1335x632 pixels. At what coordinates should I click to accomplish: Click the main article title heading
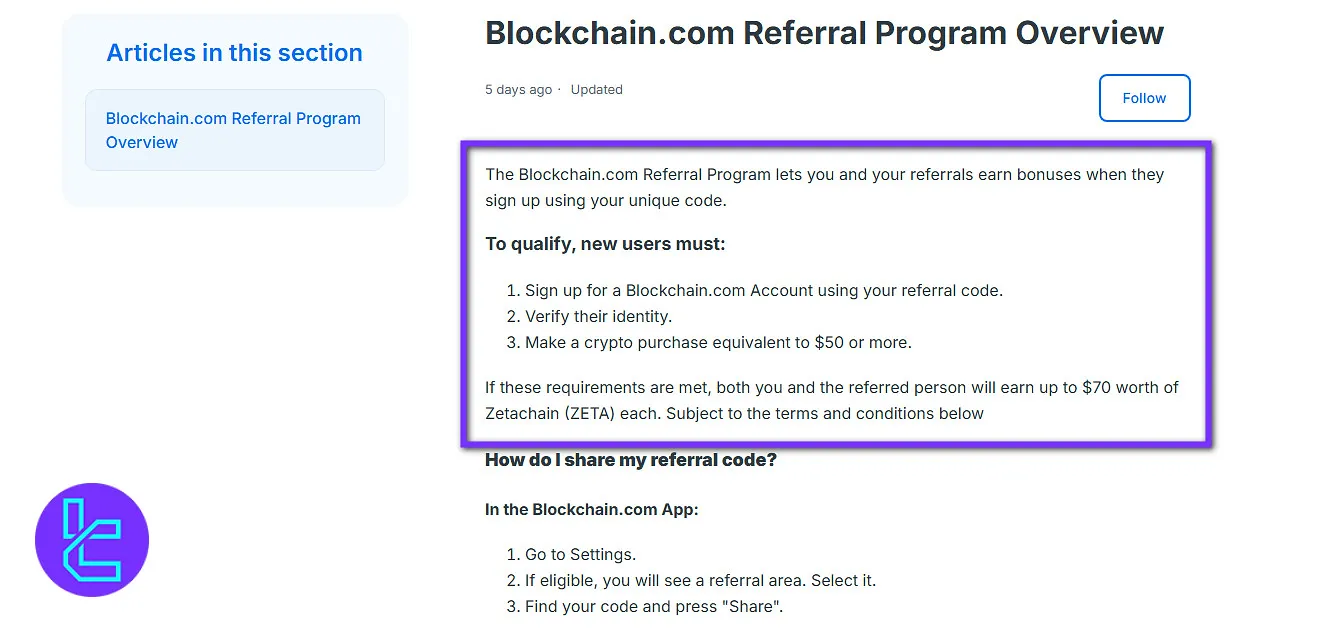coord(824,33)
